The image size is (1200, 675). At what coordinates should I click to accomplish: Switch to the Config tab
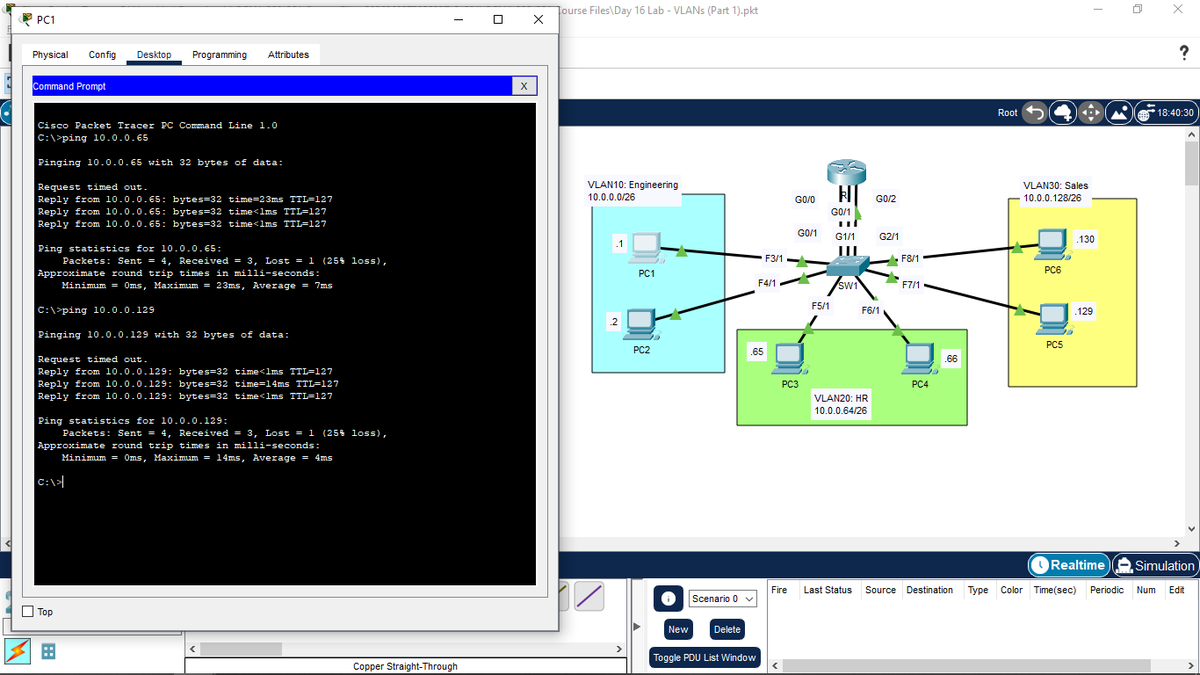tap(102, 55)
